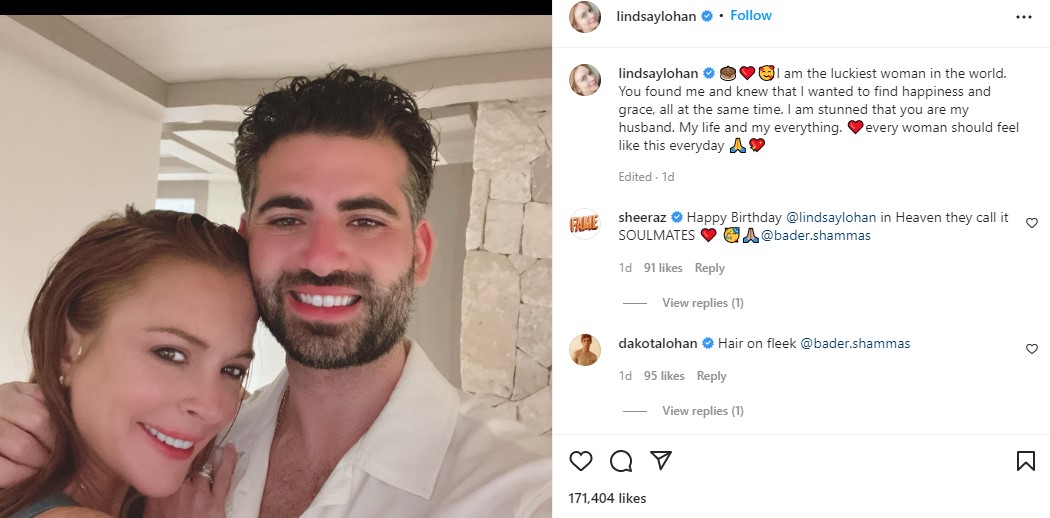Open the @bader.shammas mention in dakotalohan's comment

855,343
